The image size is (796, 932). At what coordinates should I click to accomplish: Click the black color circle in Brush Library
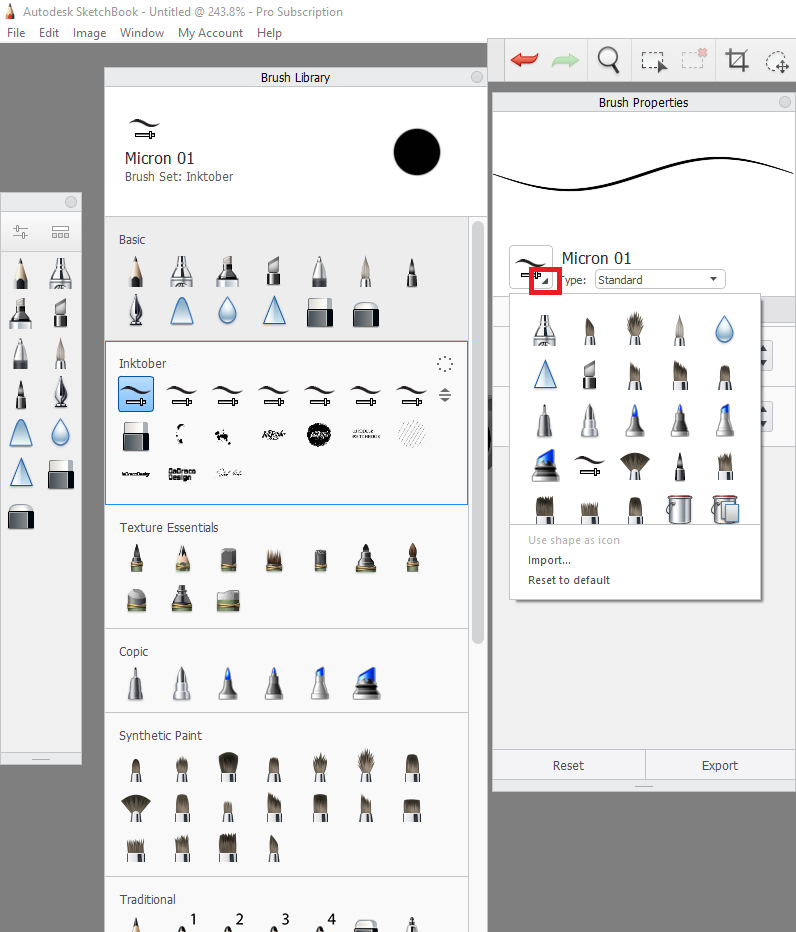(x=417, y=152)
